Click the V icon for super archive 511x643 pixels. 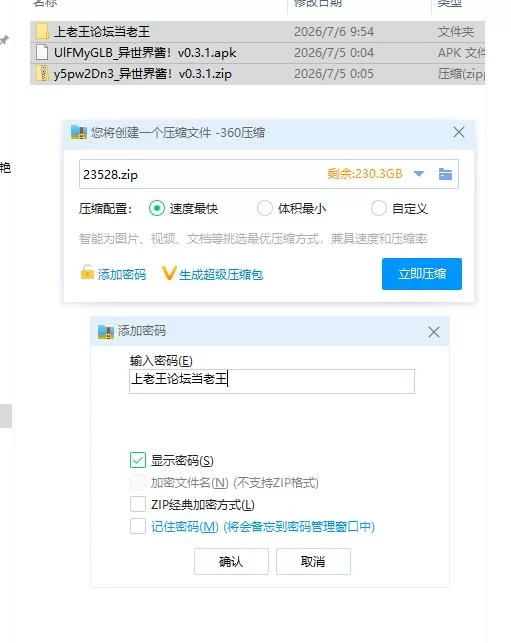coord(169,273)
